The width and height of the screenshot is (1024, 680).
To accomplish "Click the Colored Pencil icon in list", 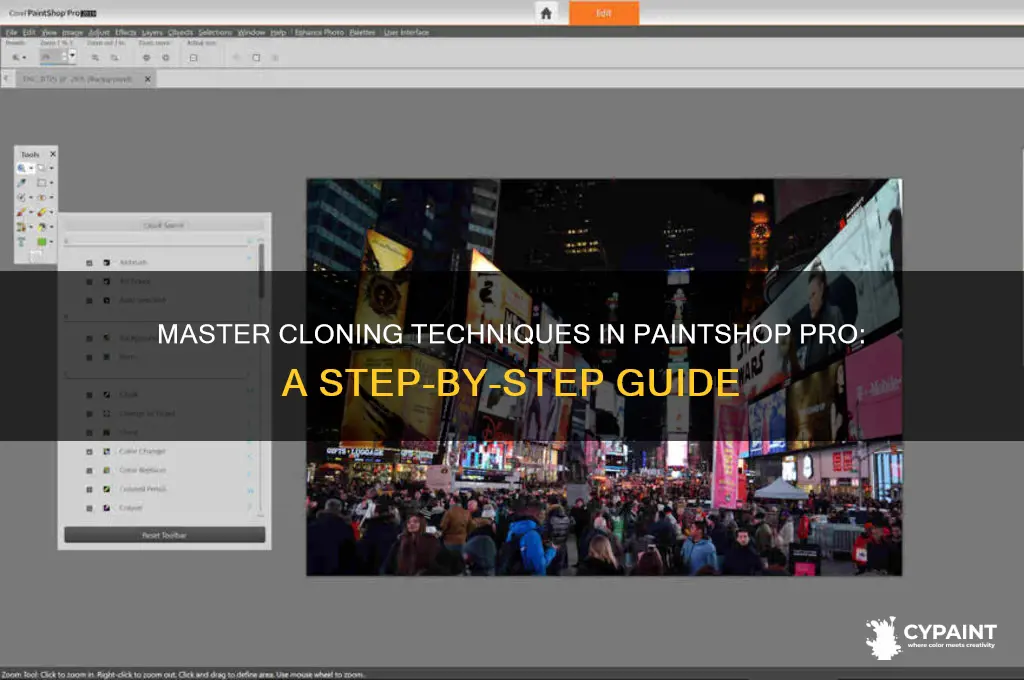I will pyautogui.click(x=106, y=489).
